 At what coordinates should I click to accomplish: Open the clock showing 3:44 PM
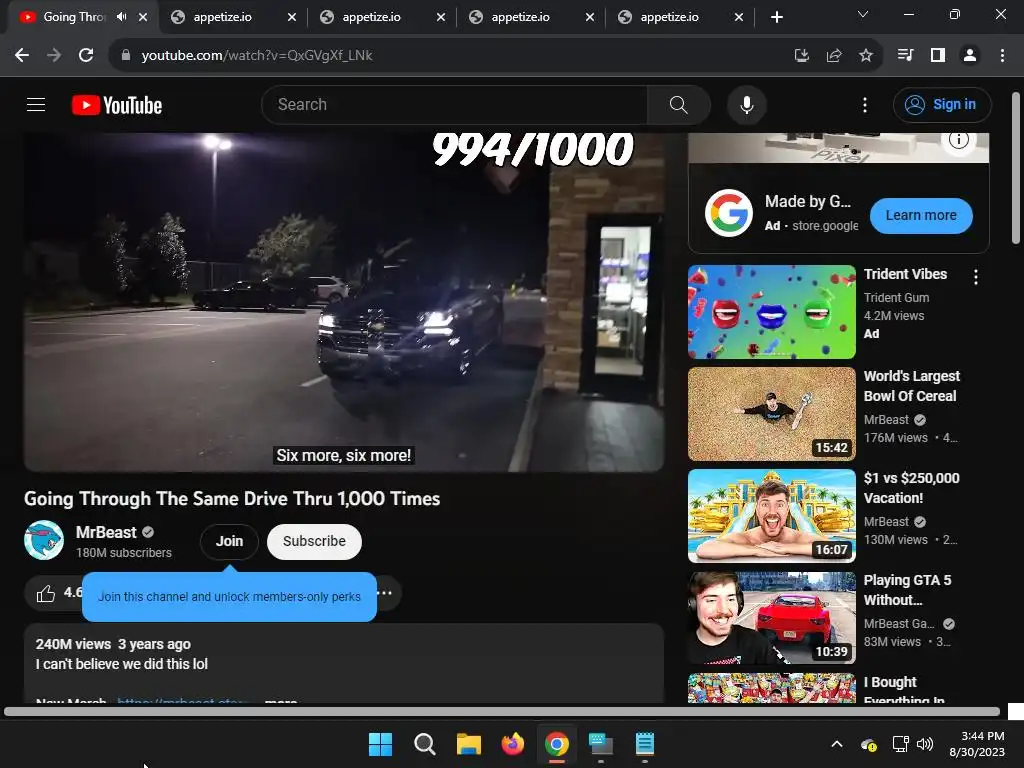[977, 744]
